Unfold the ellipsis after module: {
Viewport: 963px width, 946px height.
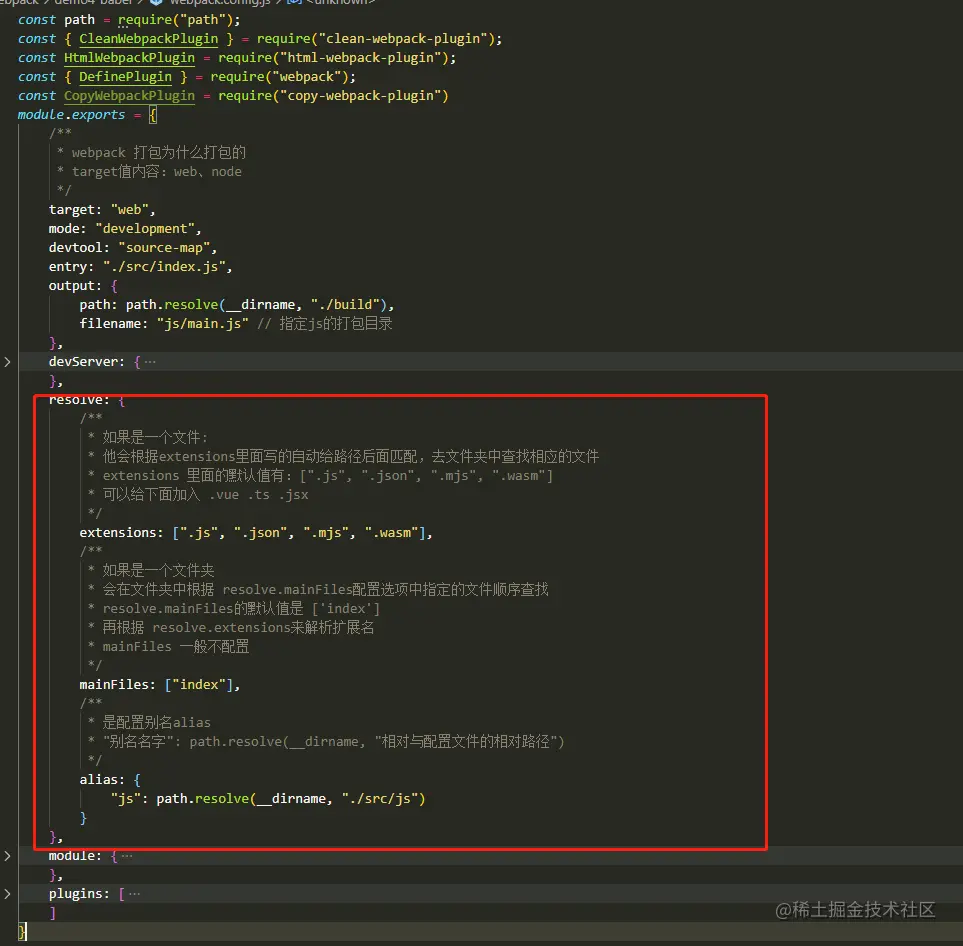coord(127,856)
